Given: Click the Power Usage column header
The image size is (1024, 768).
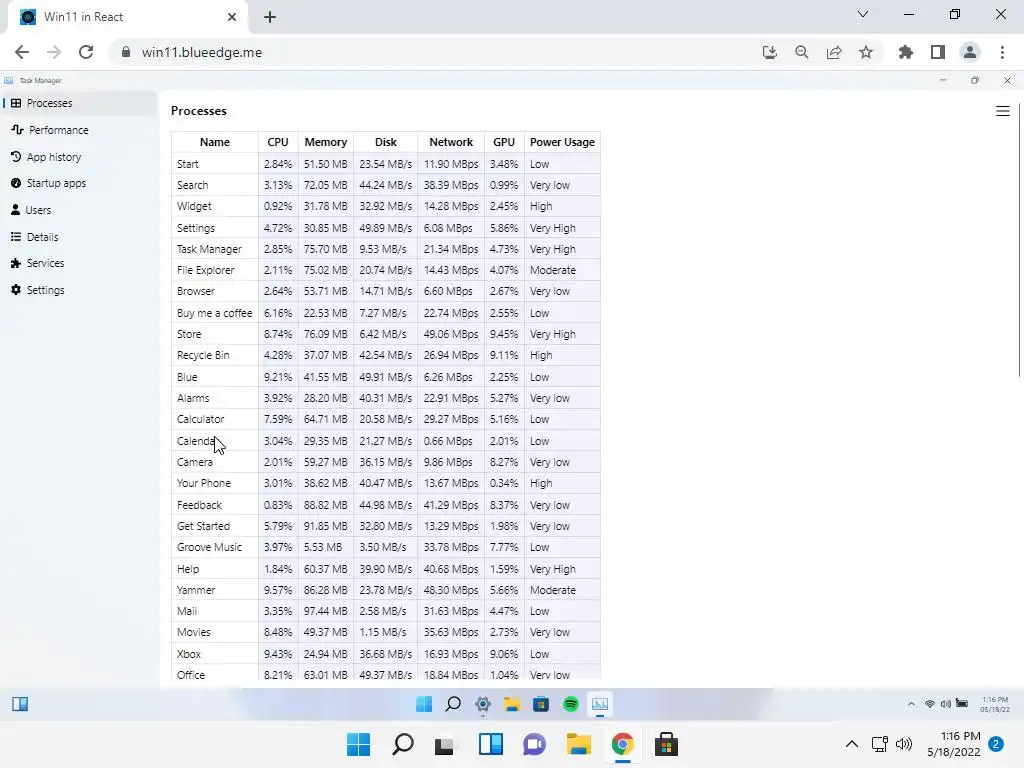Looking at the screenshot, I should click(x=562, y=142).
